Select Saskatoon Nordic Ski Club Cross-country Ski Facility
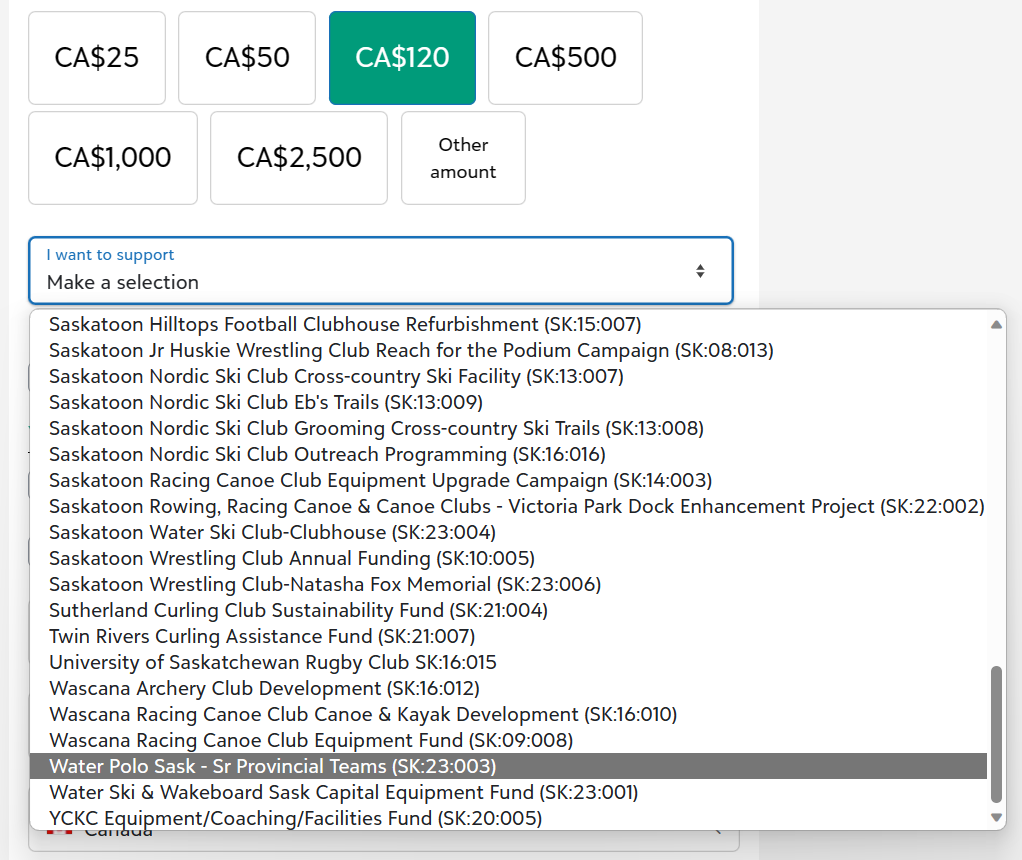 508,376
